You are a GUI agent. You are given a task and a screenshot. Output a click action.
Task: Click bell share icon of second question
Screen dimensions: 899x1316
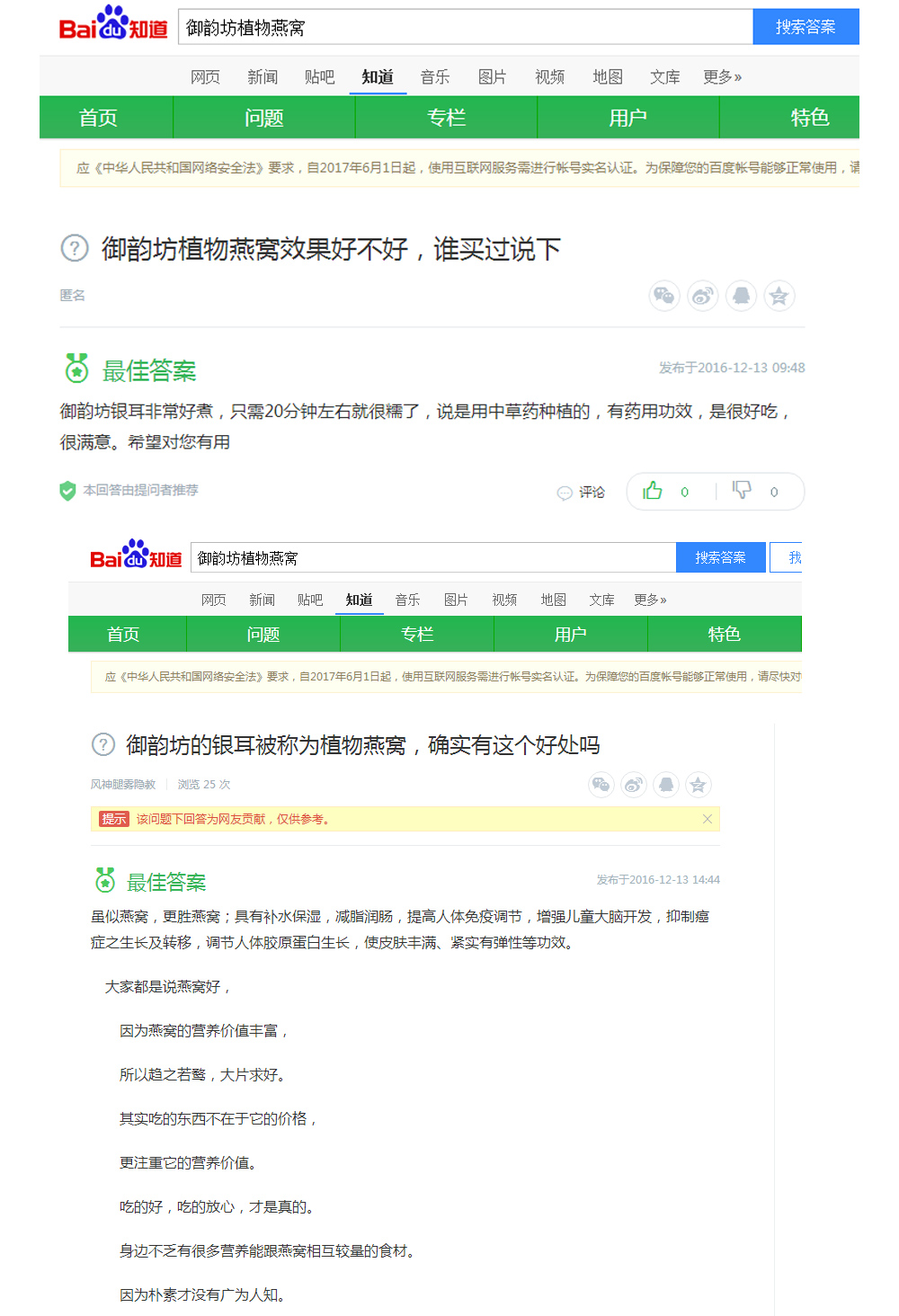pos(666,785)
